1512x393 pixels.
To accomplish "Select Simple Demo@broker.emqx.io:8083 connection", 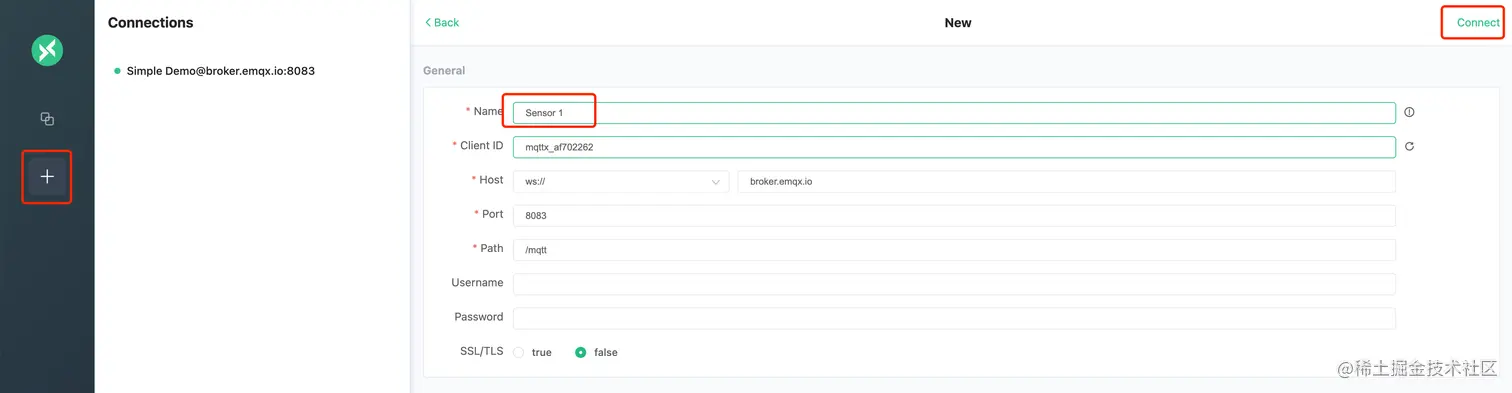I will (x=220, y=71).
